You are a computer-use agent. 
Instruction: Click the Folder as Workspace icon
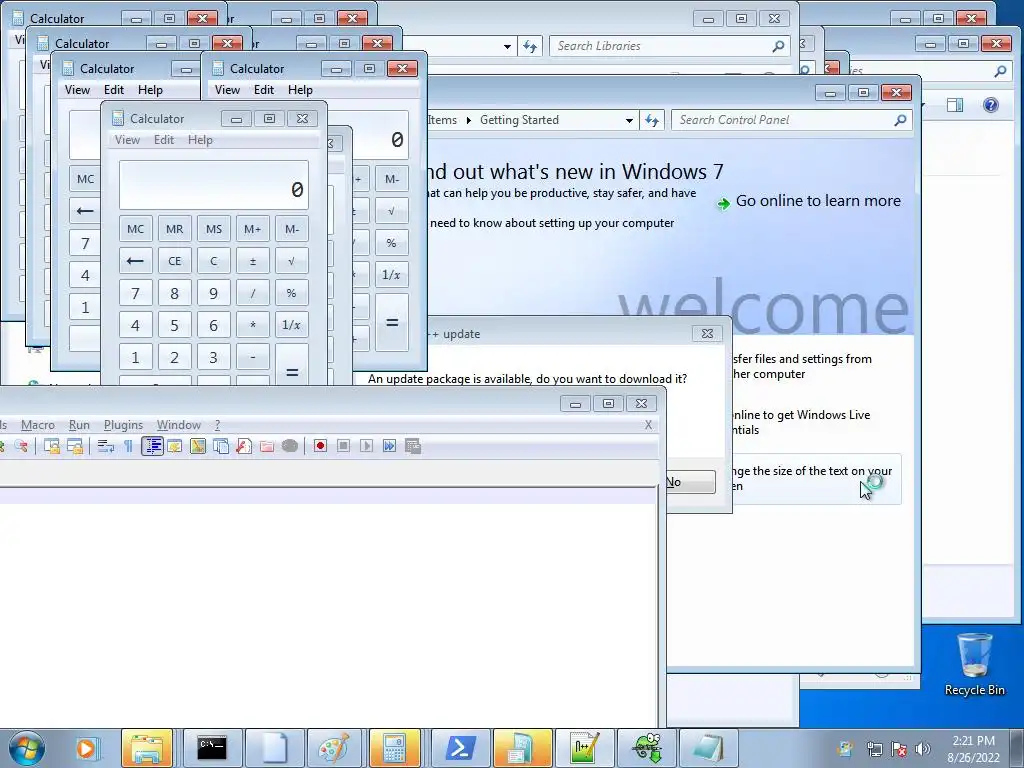click(x=266, y=446)
